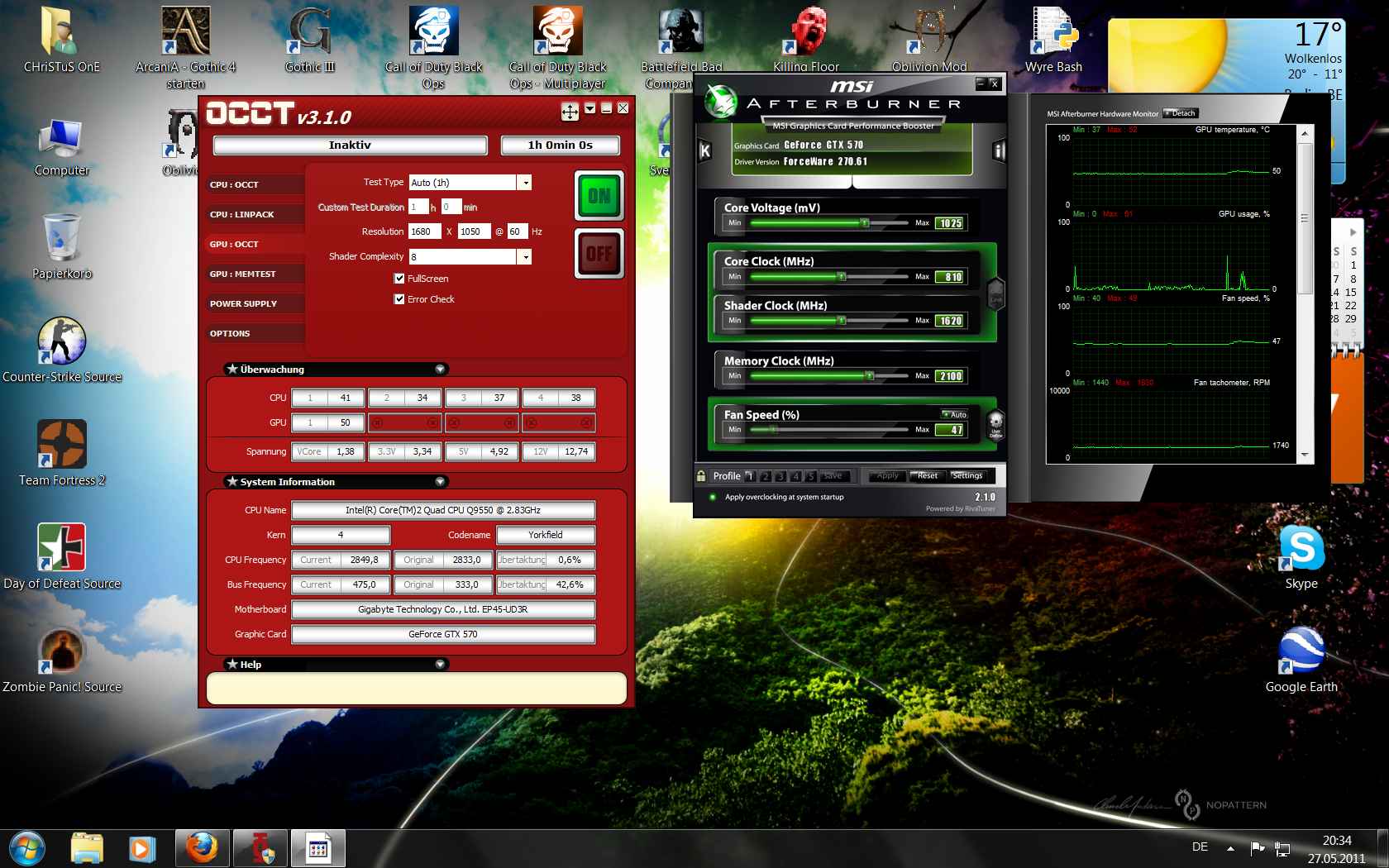Open the Killing Floor desktop shortcut
1389x868 pixels.
806,40
